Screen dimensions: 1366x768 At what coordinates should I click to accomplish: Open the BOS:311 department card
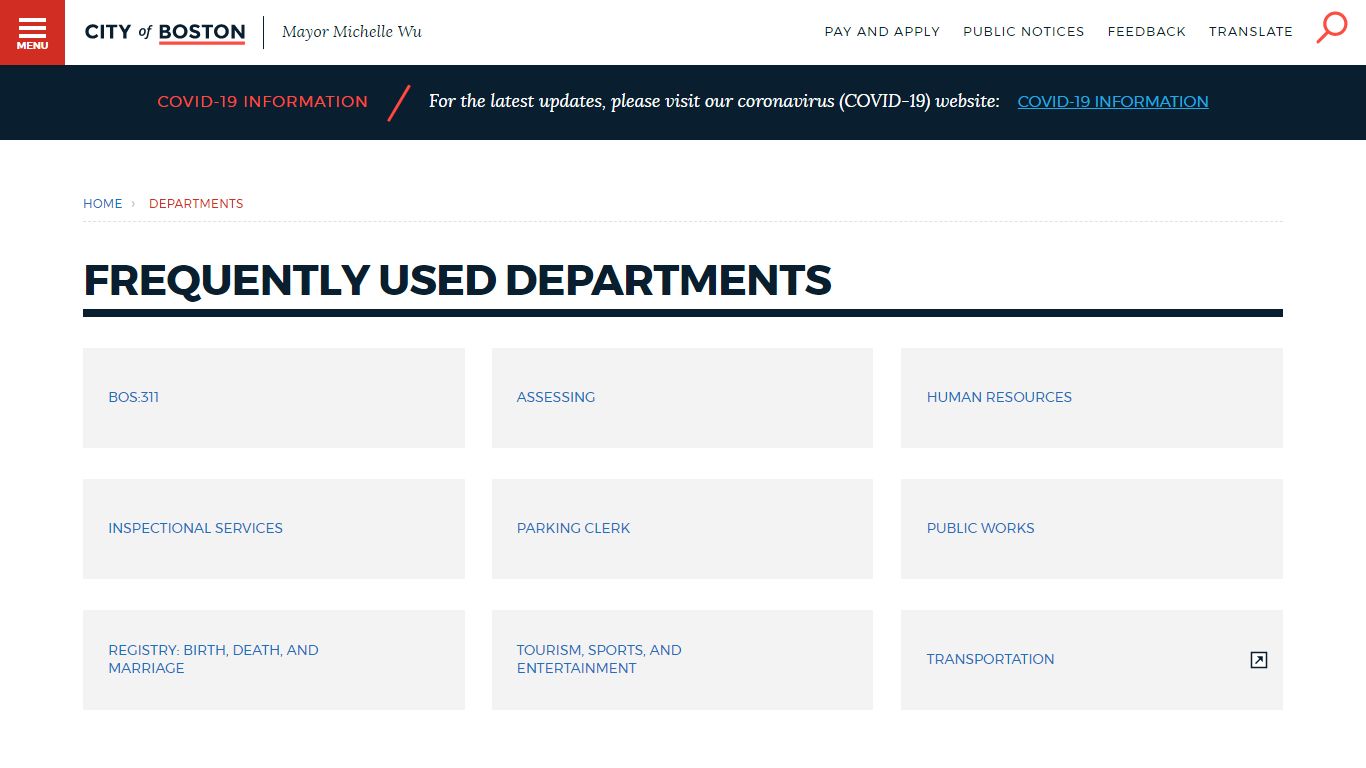tap(274, 398)
